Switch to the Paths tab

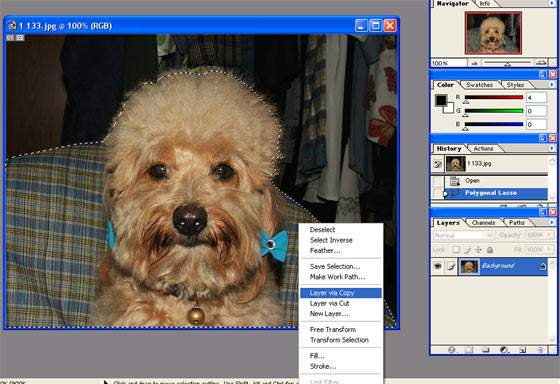517,223
